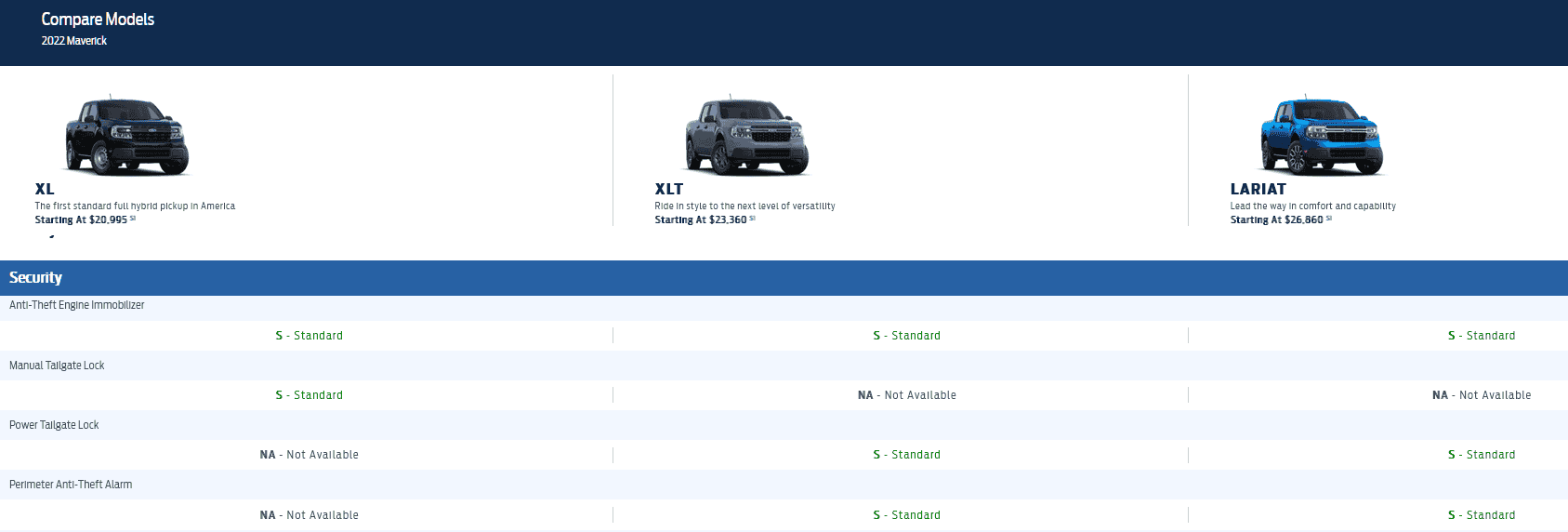Click XLT Standard value for Power Tailgate Lock

906,455
